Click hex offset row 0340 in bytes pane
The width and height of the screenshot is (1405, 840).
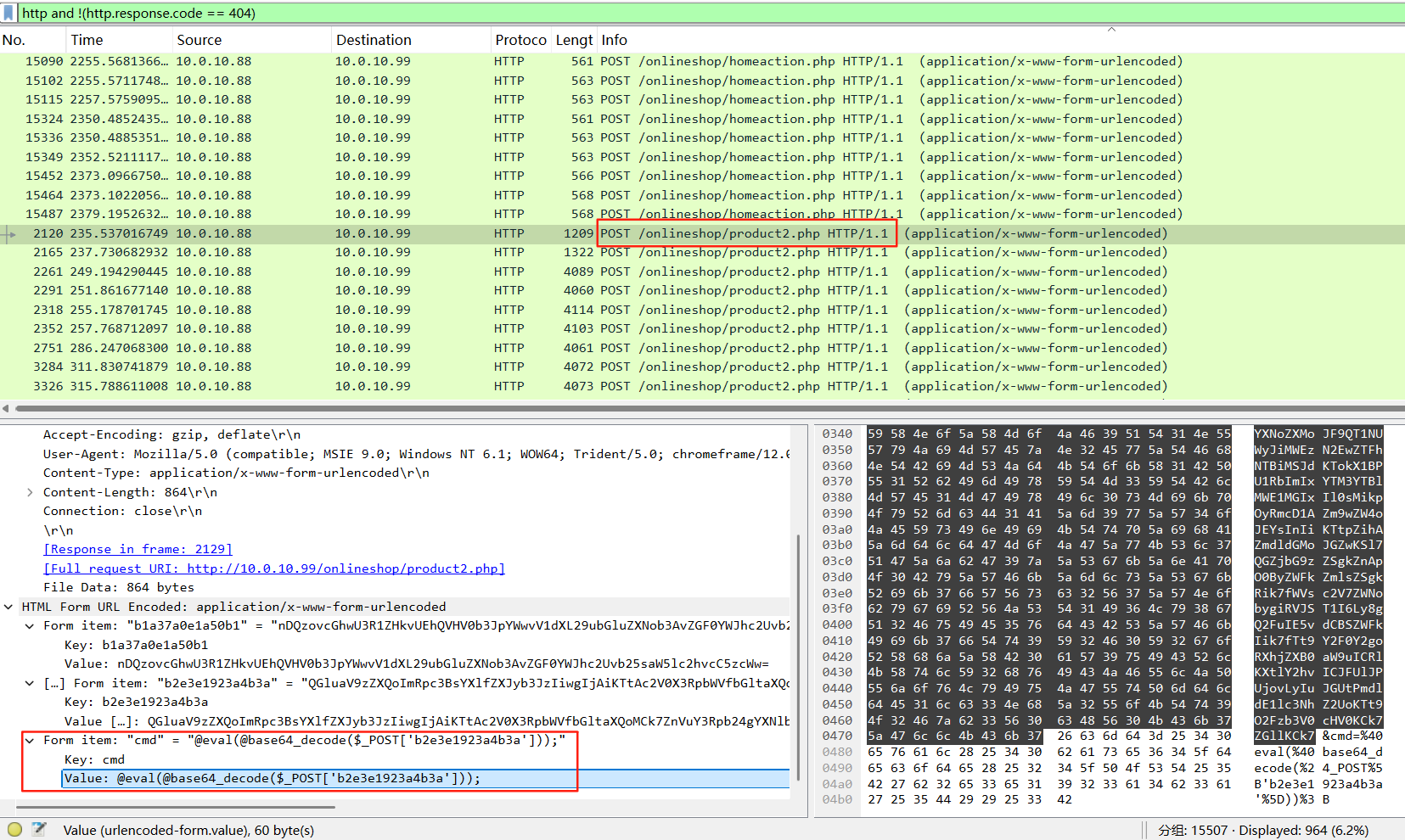(837, 434)
